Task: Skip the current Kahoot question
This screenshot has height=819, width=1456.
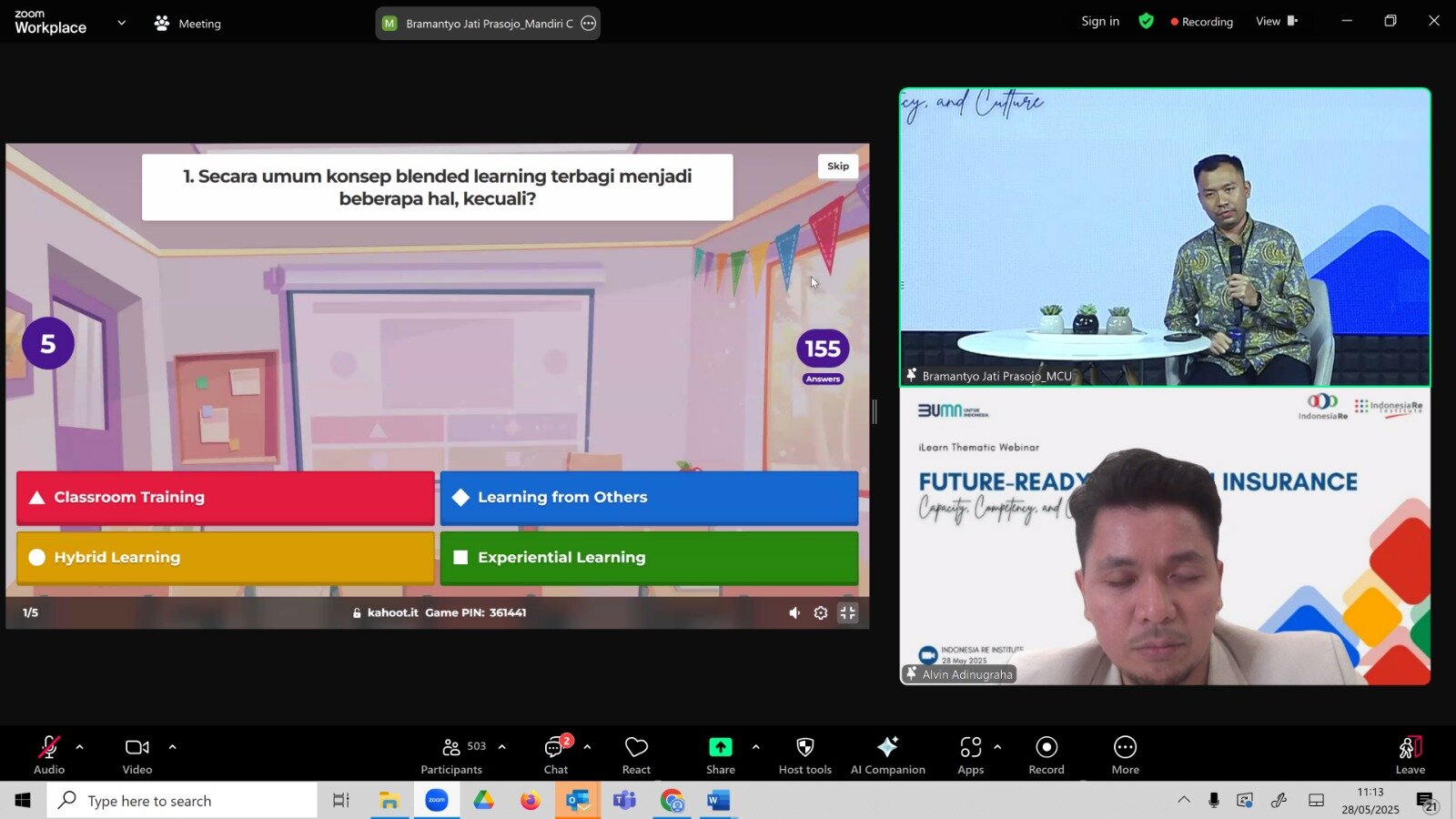Action: (x=837, y=167)
